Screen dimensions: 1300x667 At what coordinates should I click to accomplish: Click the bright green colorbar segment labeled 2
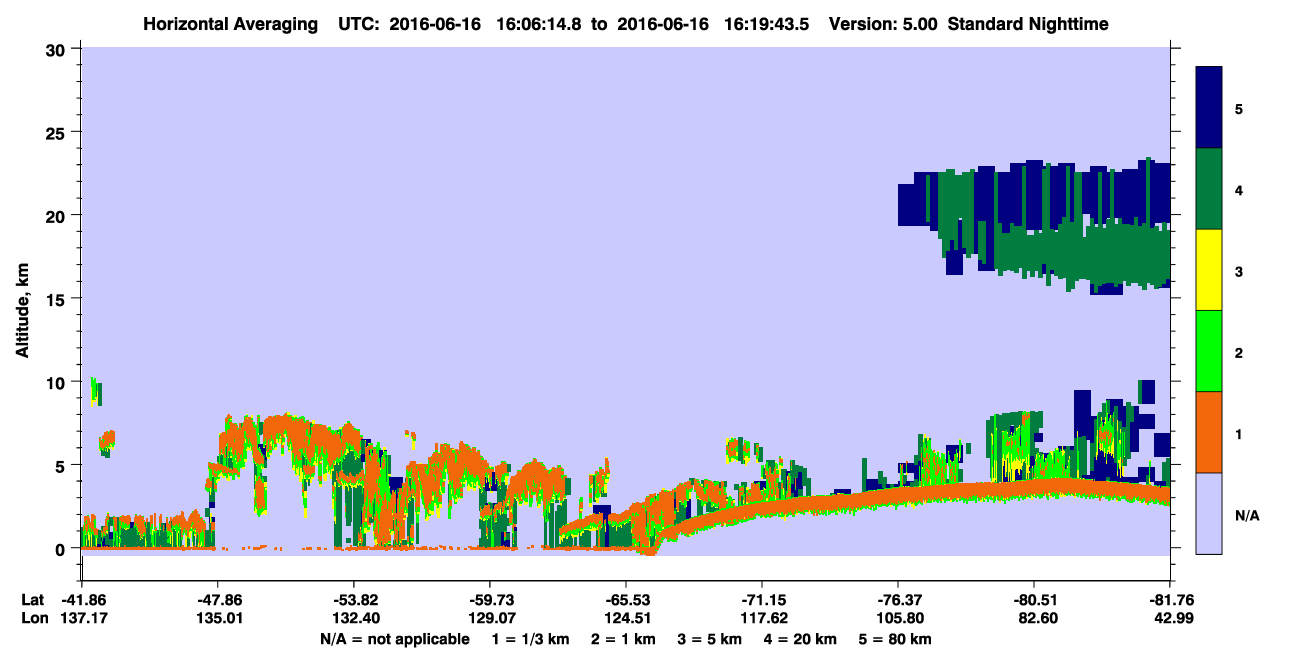coord(1209,351)
